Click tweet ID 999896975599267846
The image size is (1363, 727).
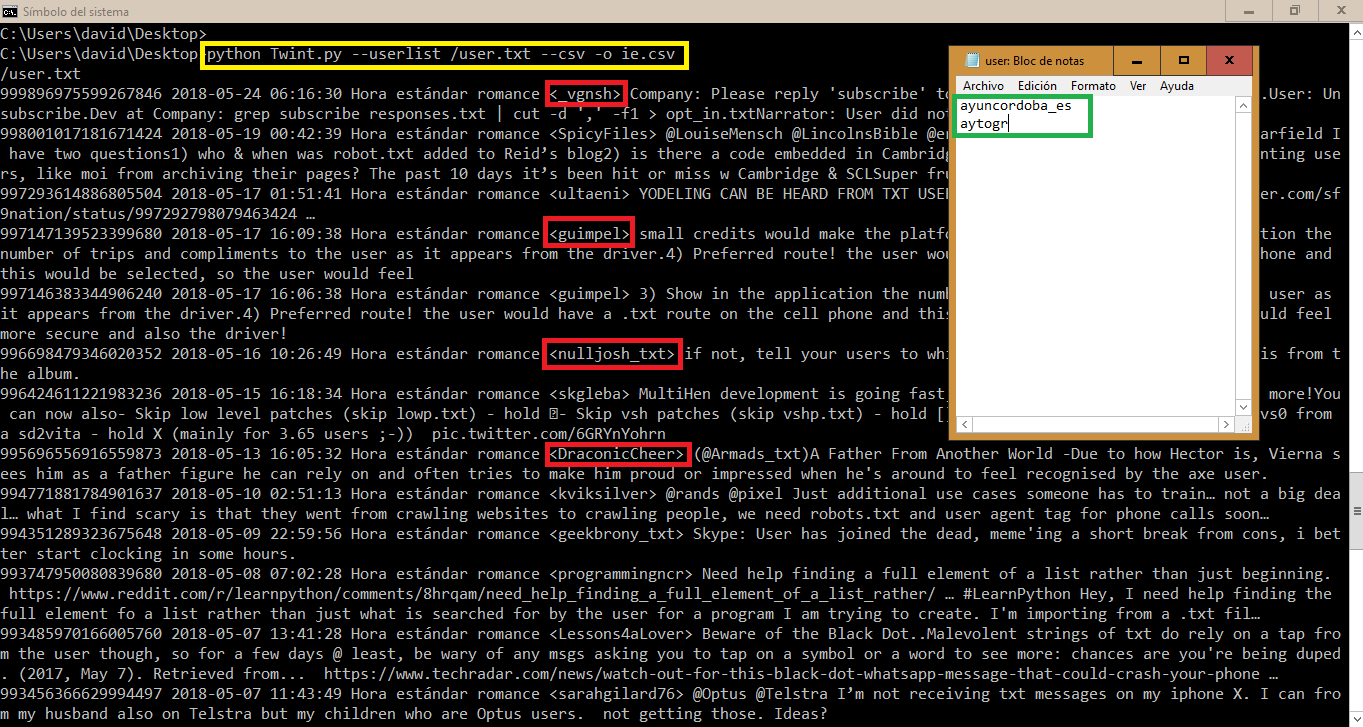click(81, 94)
